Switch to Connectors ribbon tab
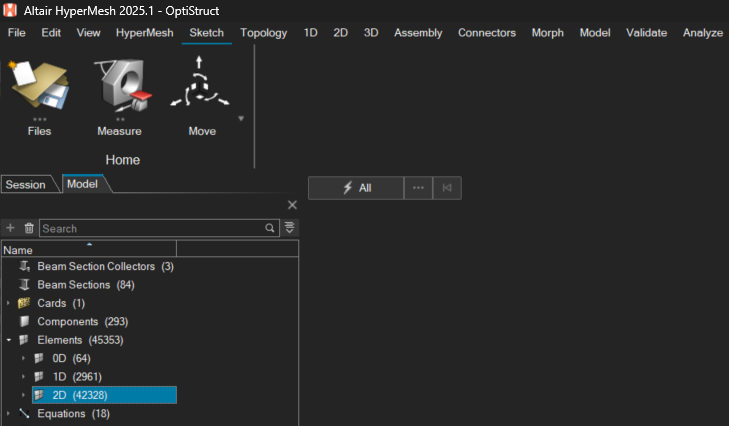The image size is (729, 426). (x=487, y=33)
